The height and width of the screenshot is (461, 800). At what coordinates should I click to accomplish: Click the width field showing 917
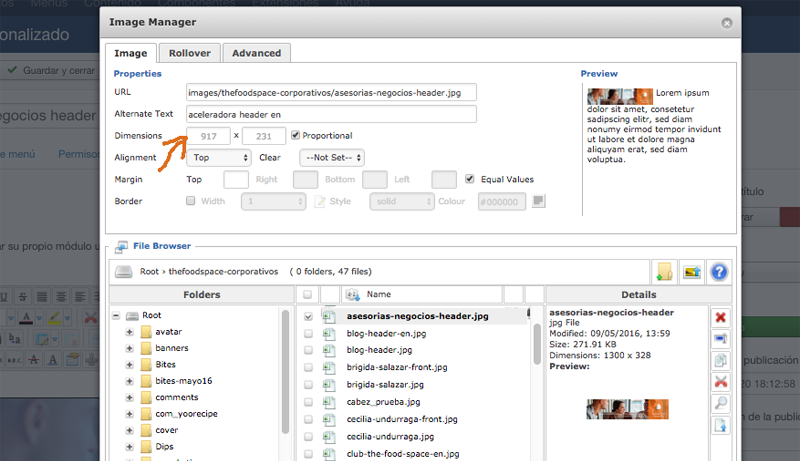click(x=208, y=136)
